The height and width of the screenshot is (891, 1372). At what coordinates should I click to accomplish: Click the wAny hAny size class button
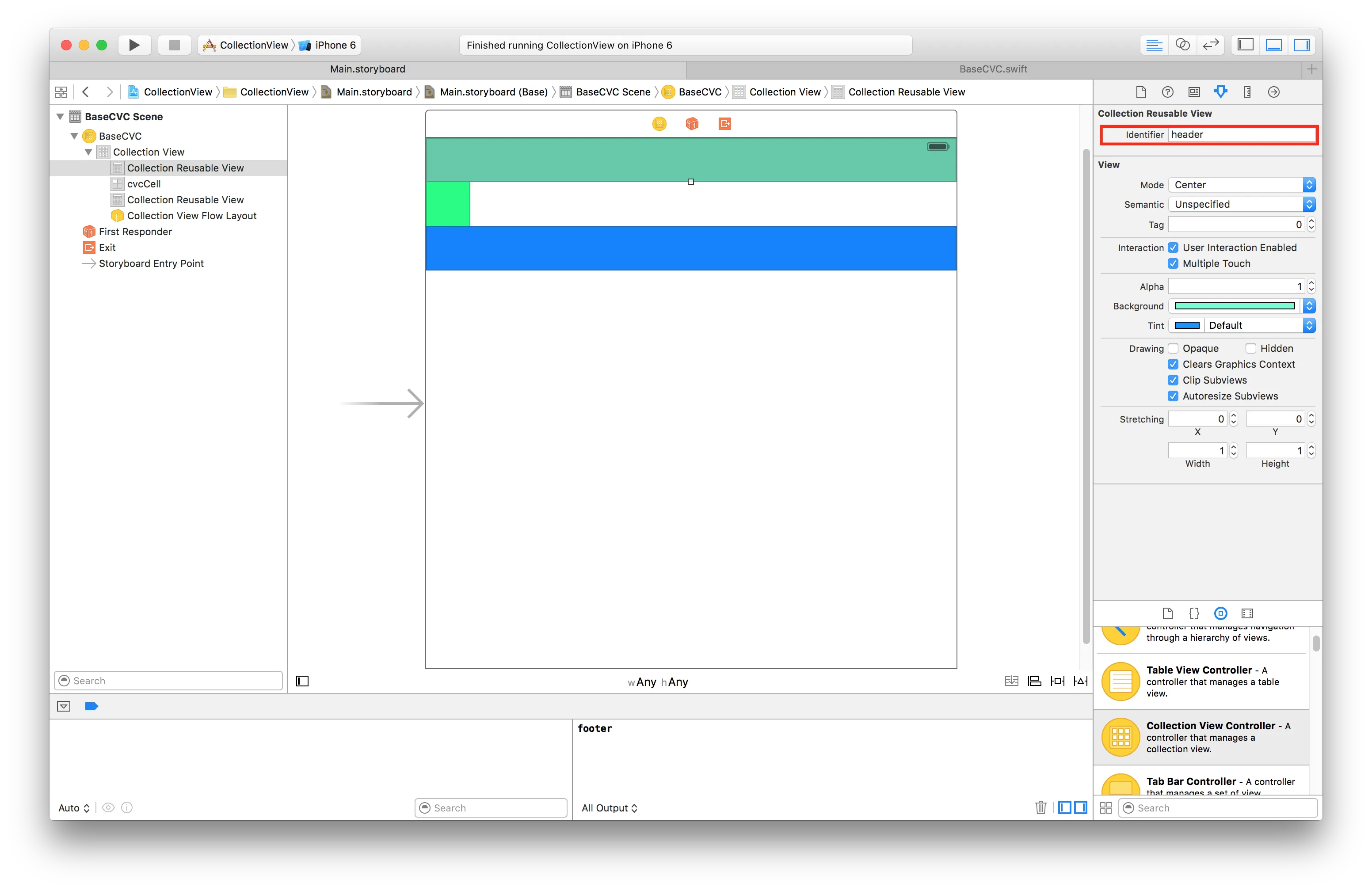click(x=658, y=682)
